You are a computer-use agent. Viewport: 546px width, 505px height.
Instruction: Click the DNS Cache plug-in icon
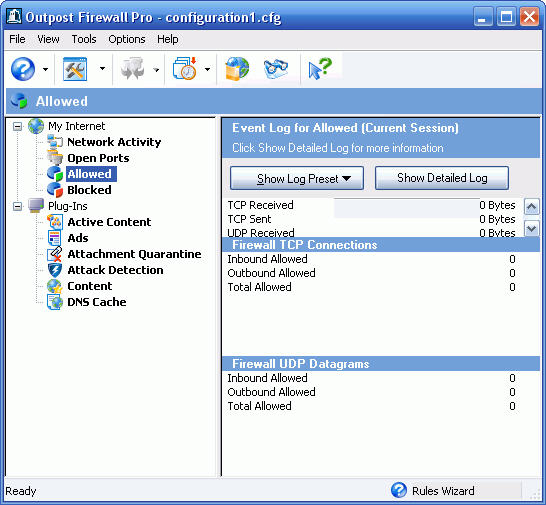coord(55,302)
